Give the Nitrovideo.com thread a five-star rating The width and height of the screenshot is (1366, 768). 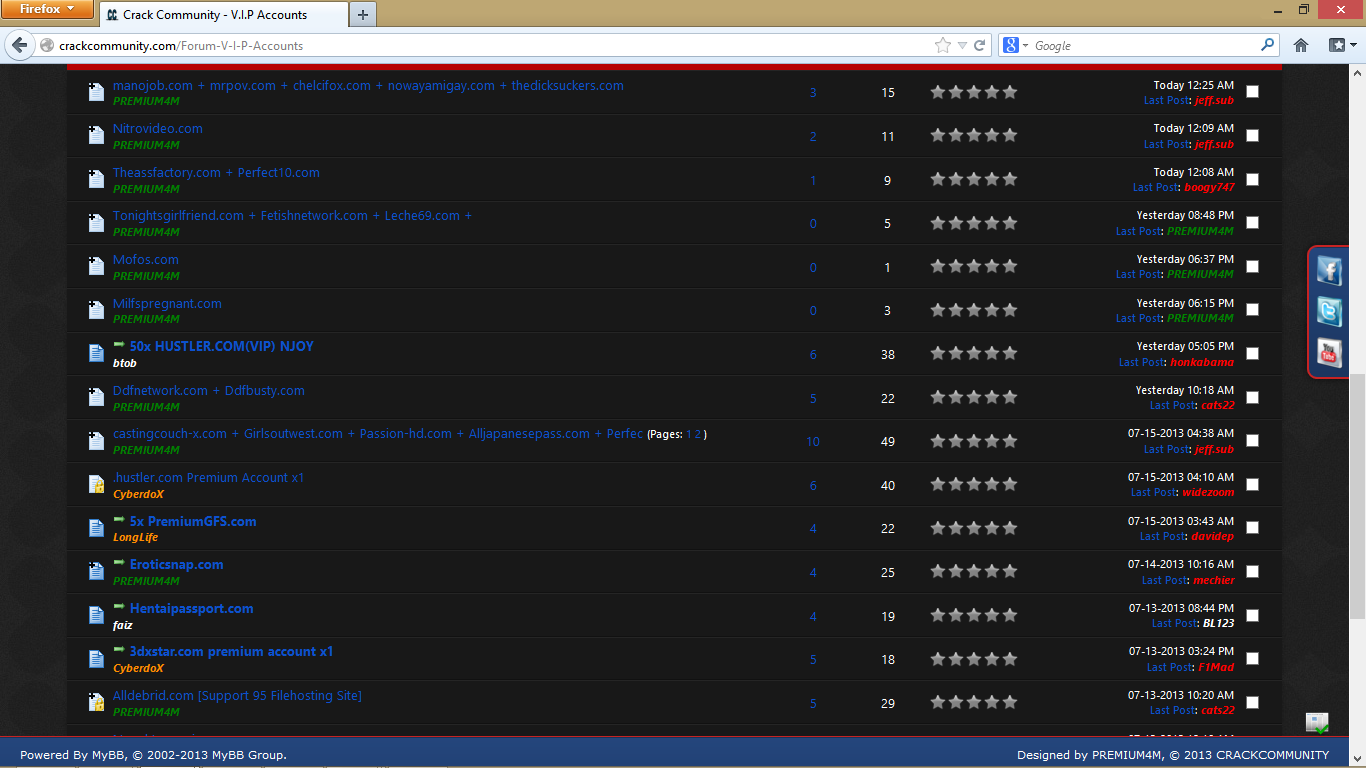(x=1009, y=136)
